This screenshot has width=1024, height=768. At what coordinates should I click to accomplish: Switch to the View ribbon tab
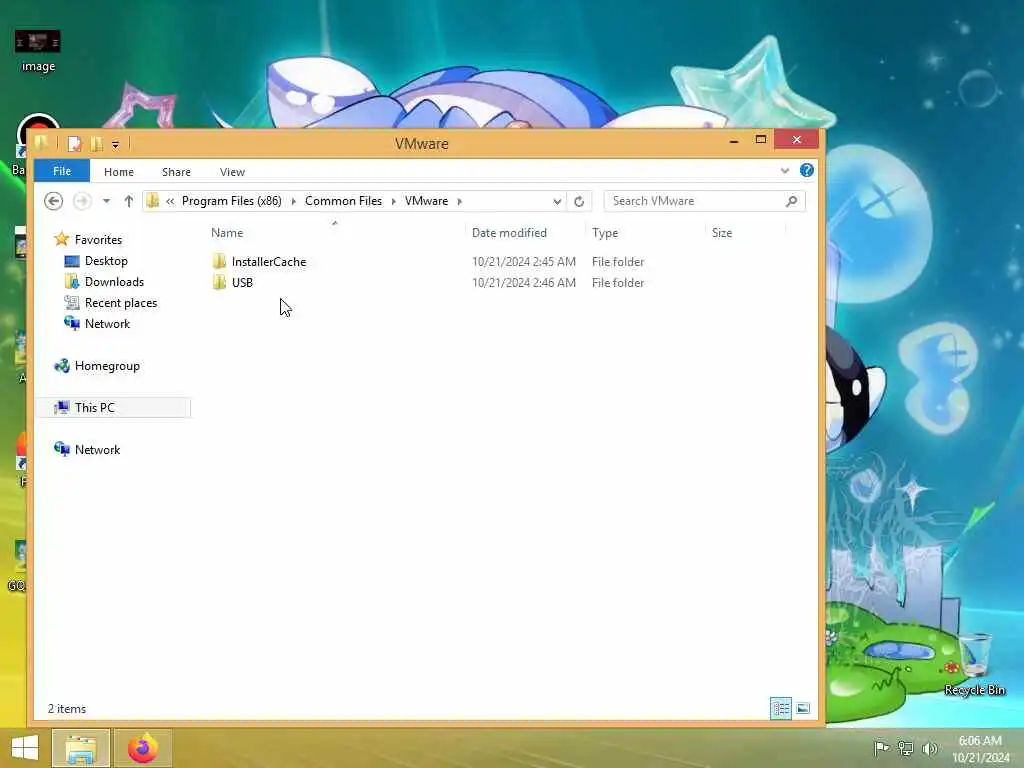[232, 172]
